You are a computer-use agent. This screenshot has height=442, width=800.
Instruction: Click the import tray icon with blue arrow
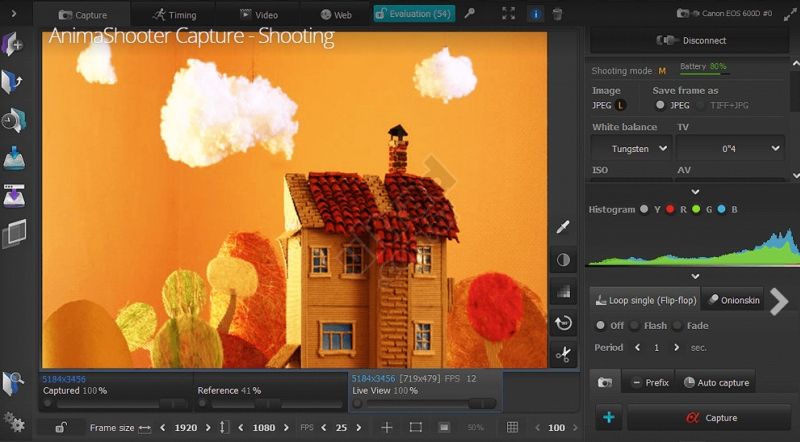pyautogui.click(x=14, y=158)
